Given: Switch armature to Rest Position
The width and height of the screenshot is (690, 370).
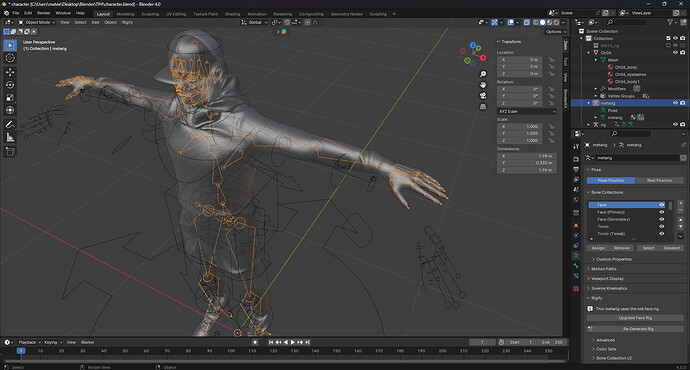Looking at the screenshot, I should 659,180.
